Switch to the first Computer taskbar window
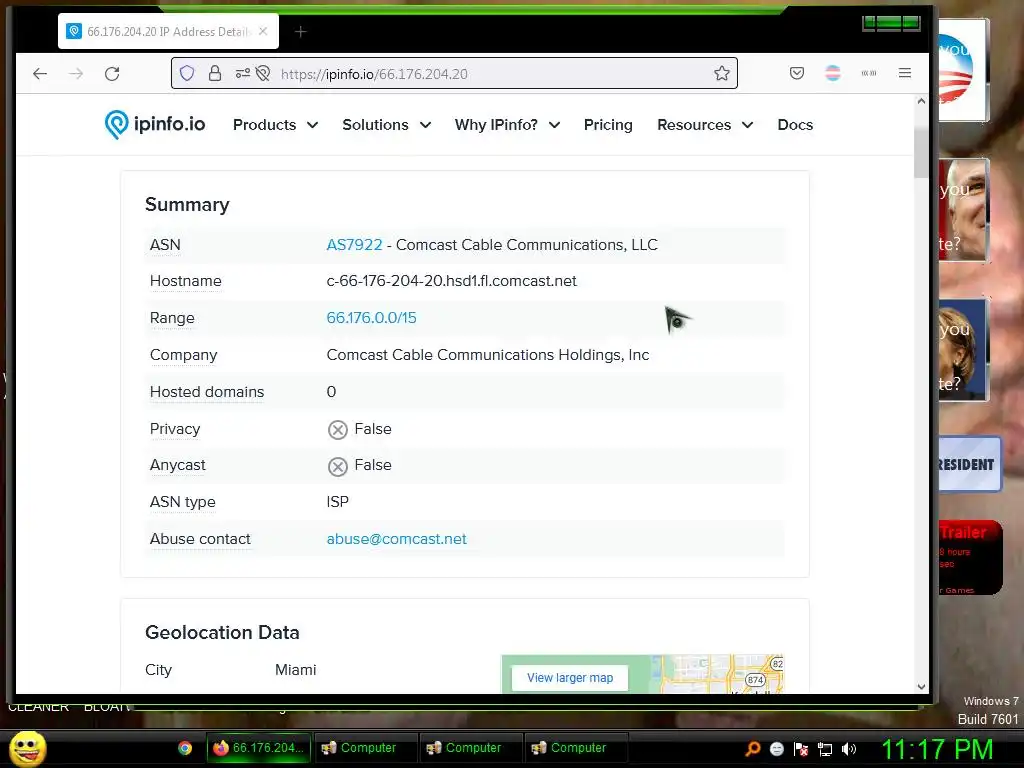 (x=364, y=748)
